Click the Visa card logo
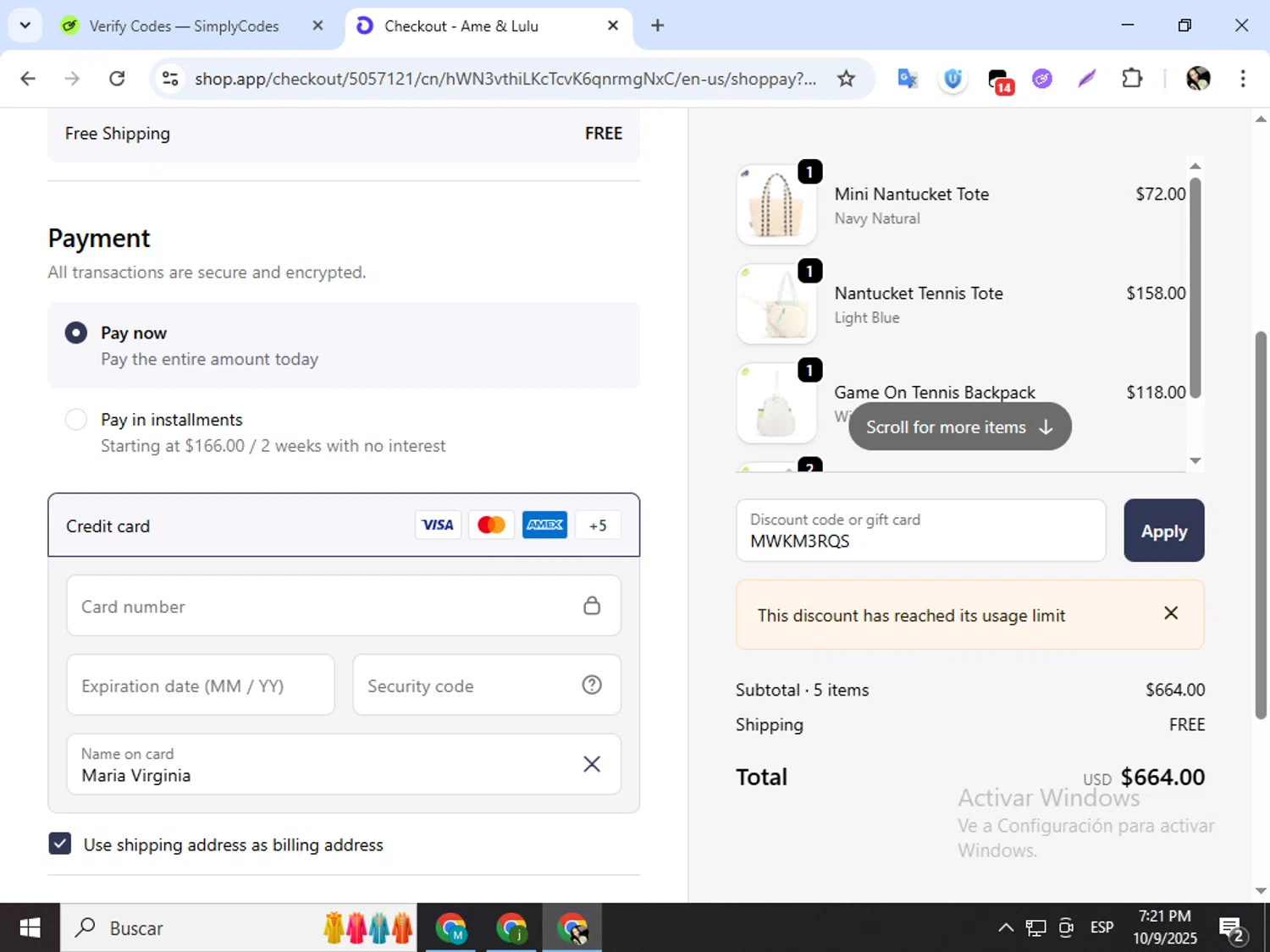This screenshot has width=1270, height=952. click(438, 525)
